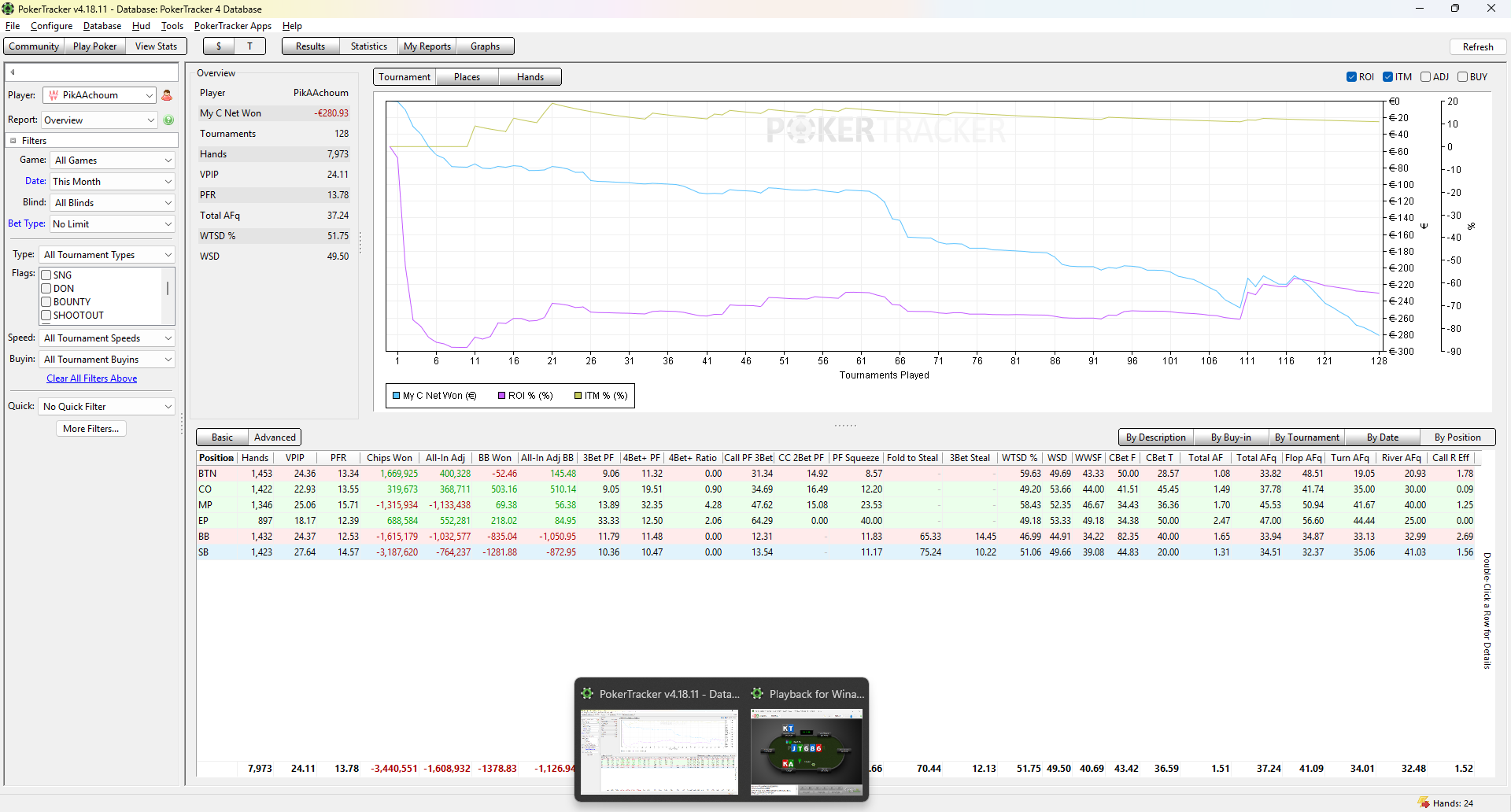
Task: Open the Game dropdown showing All Games
Action: tap(113, 161)
